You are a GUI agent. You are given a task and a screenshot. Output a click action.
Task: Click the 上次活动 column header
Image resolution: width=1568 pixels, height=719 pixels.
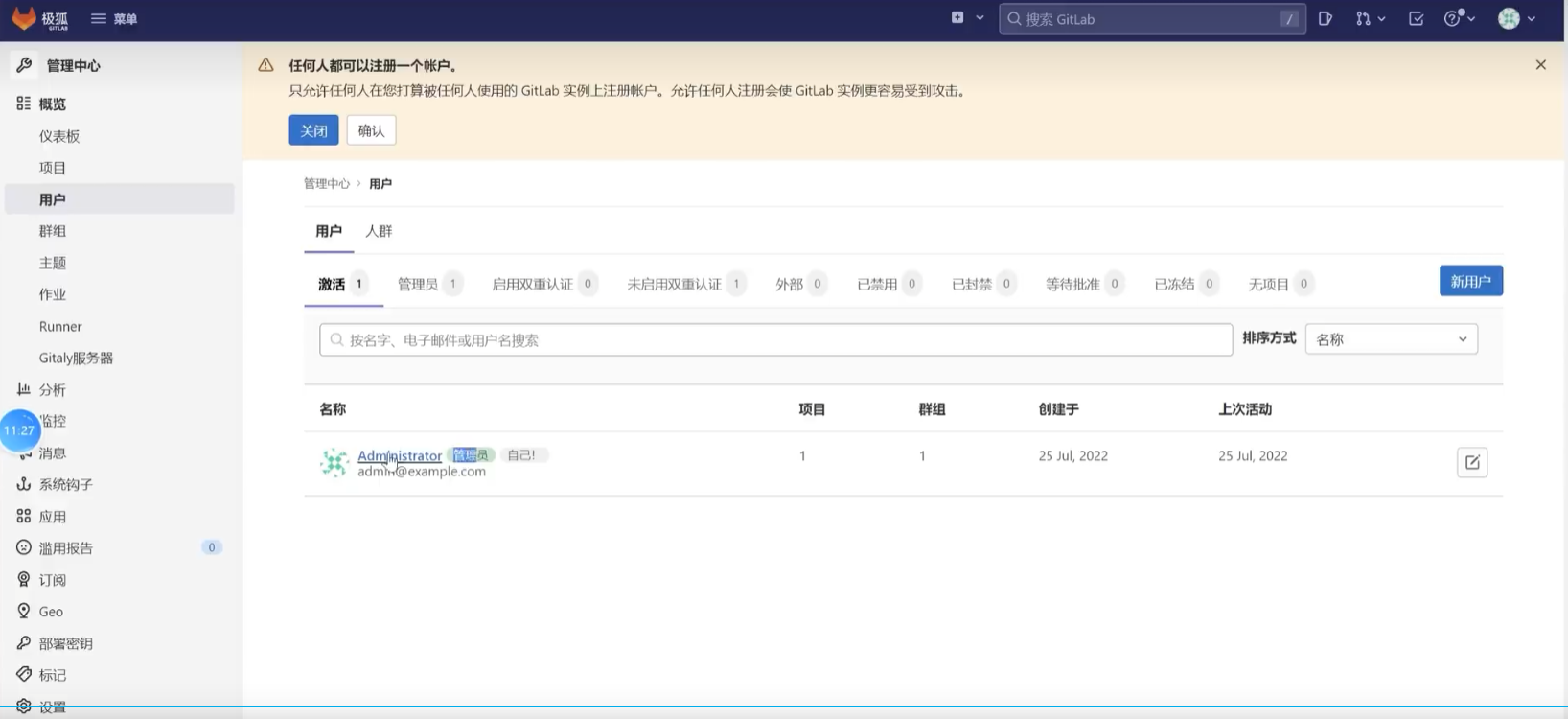pos(1245,409)
